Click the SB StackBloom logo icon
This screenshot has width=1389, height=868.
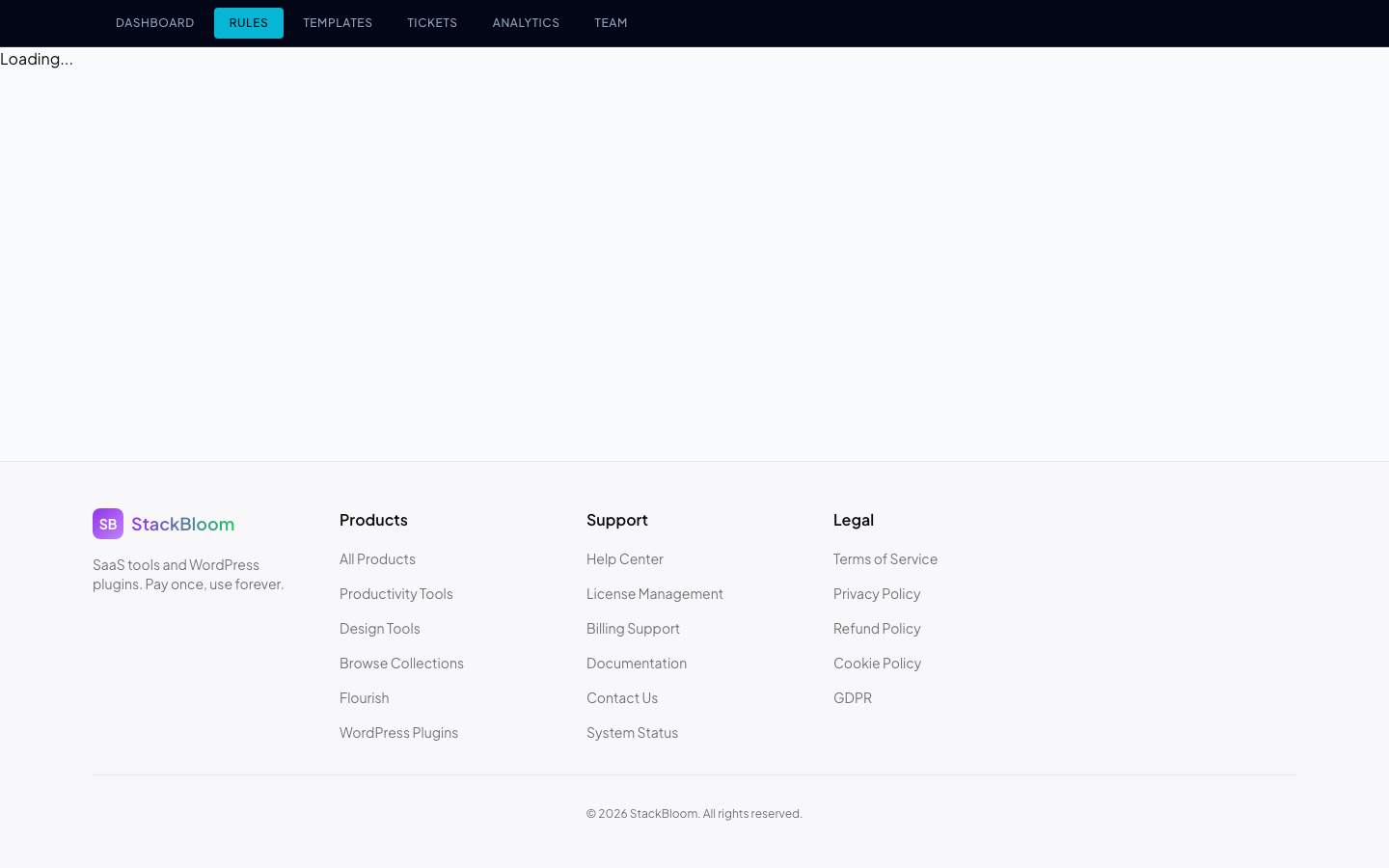107,524
